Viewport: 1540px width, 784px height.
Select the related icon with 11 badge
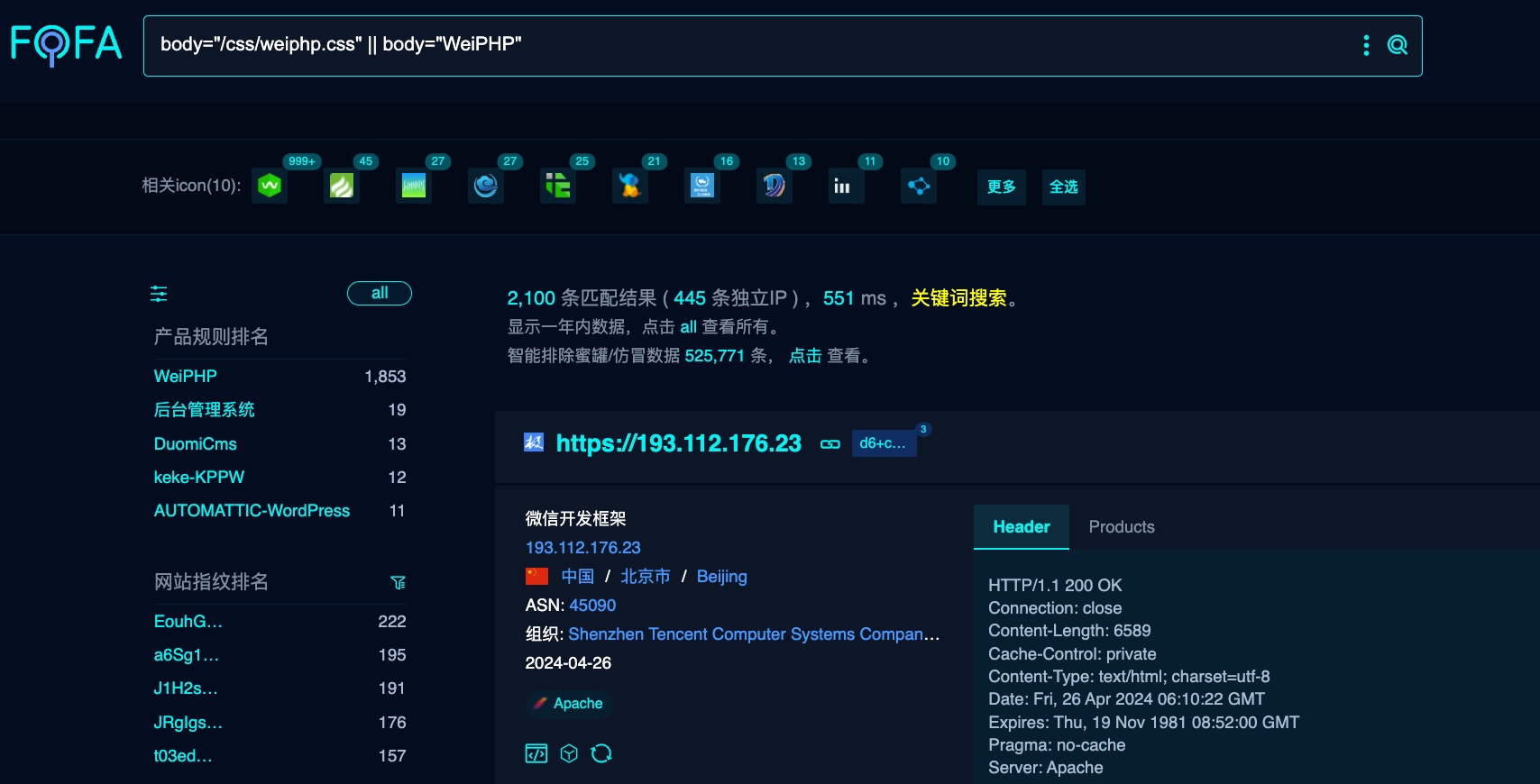pyautogui.click(x=847, y=187)
